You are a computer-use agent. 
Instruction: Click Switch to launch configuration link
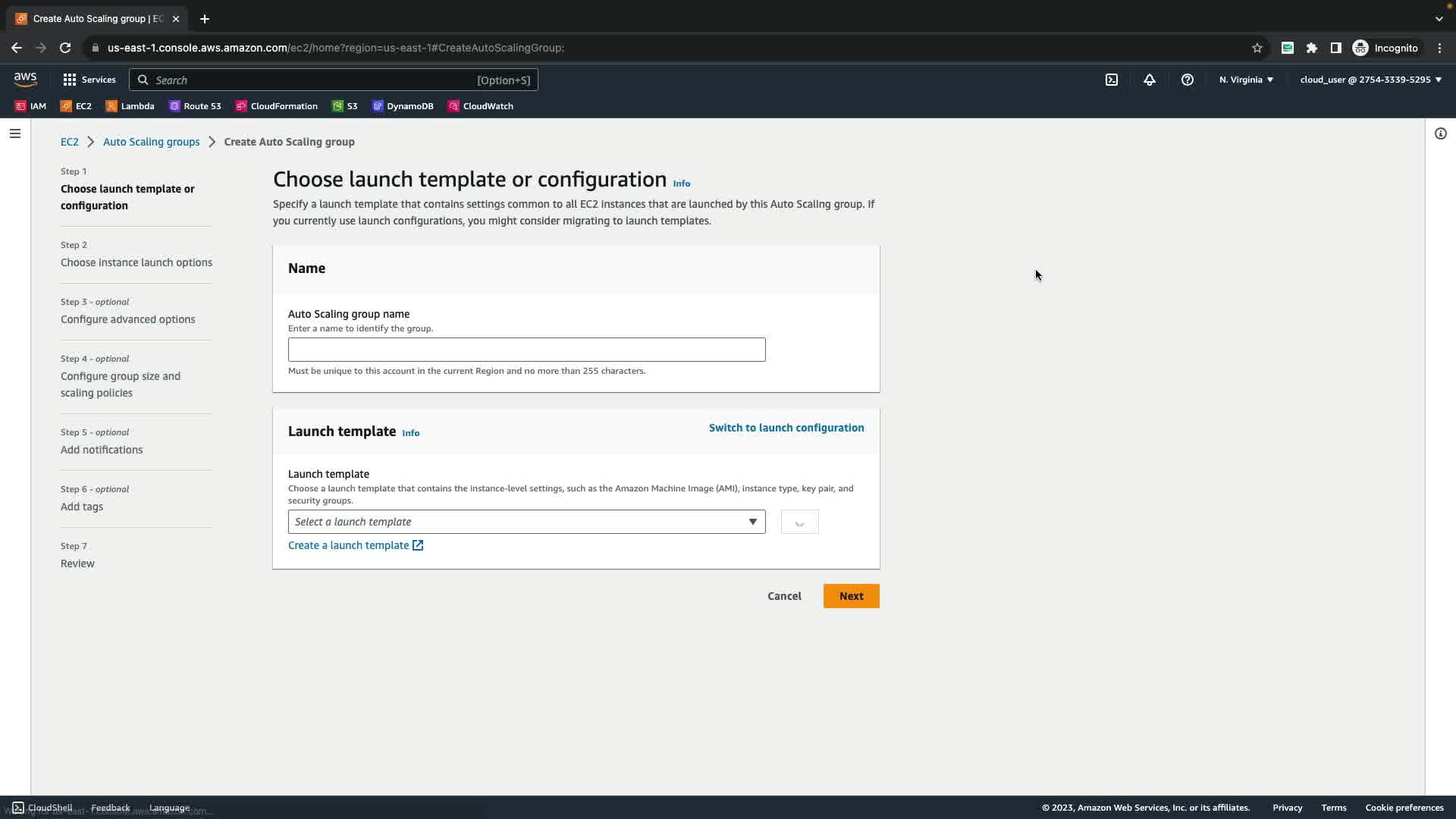tap(786, 428)
